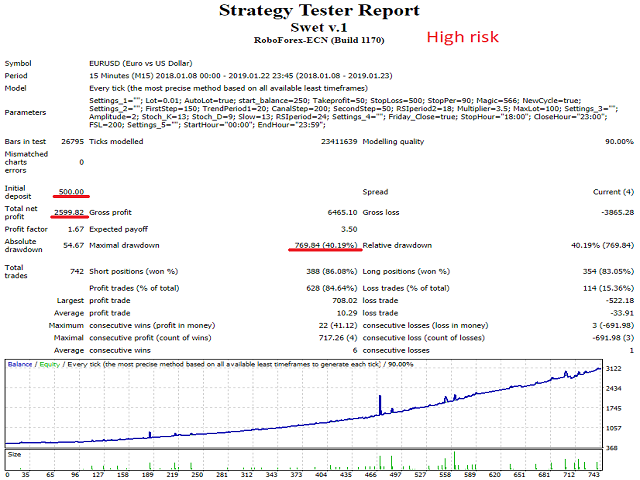The width and height of the screenshot is (640, 480).
Task: Click the 'Size' panel label
Action: tap(14, 455)
